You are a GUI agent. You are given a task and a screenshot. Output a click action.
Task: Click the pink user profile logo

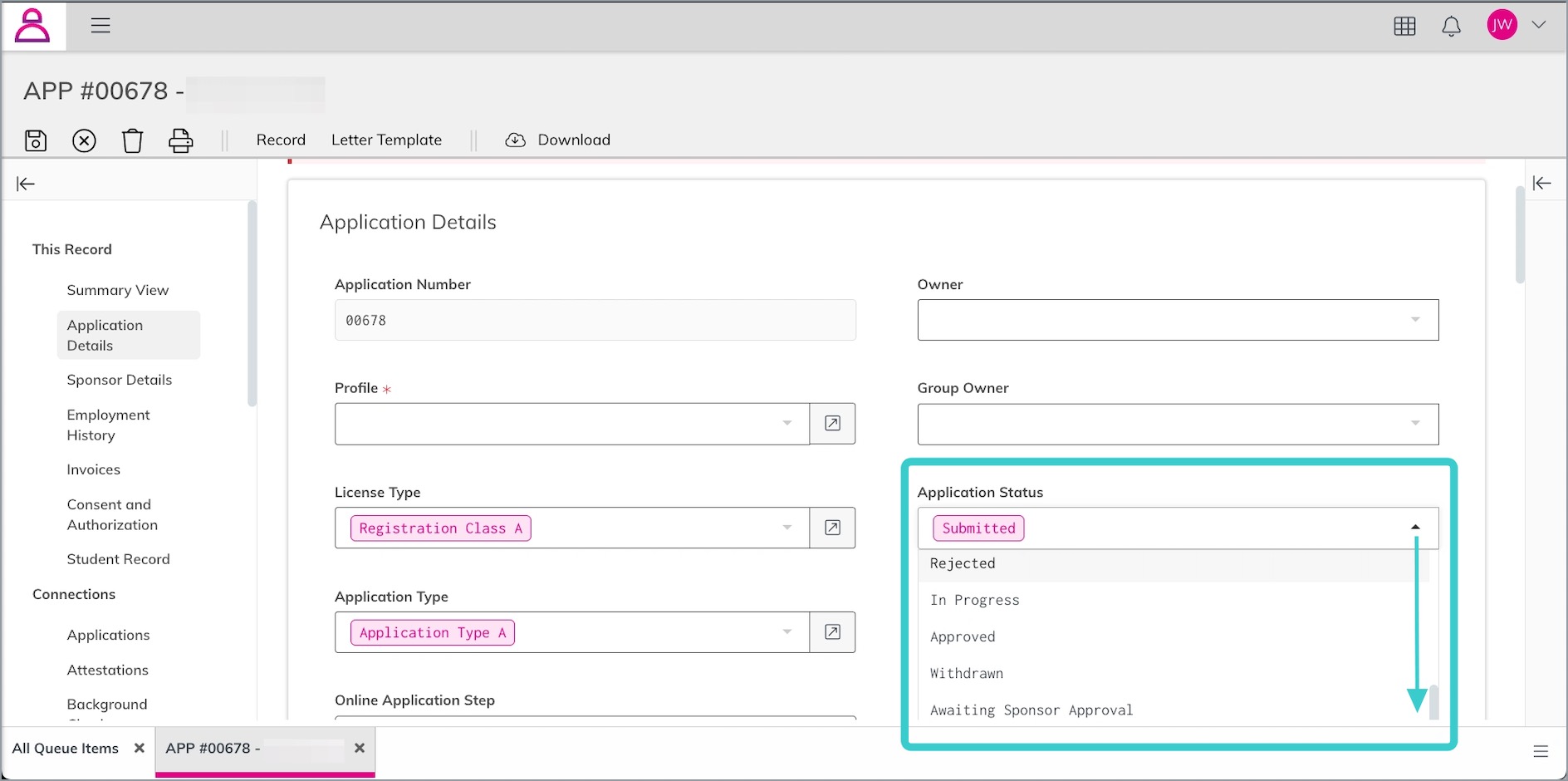click(33, 26)
